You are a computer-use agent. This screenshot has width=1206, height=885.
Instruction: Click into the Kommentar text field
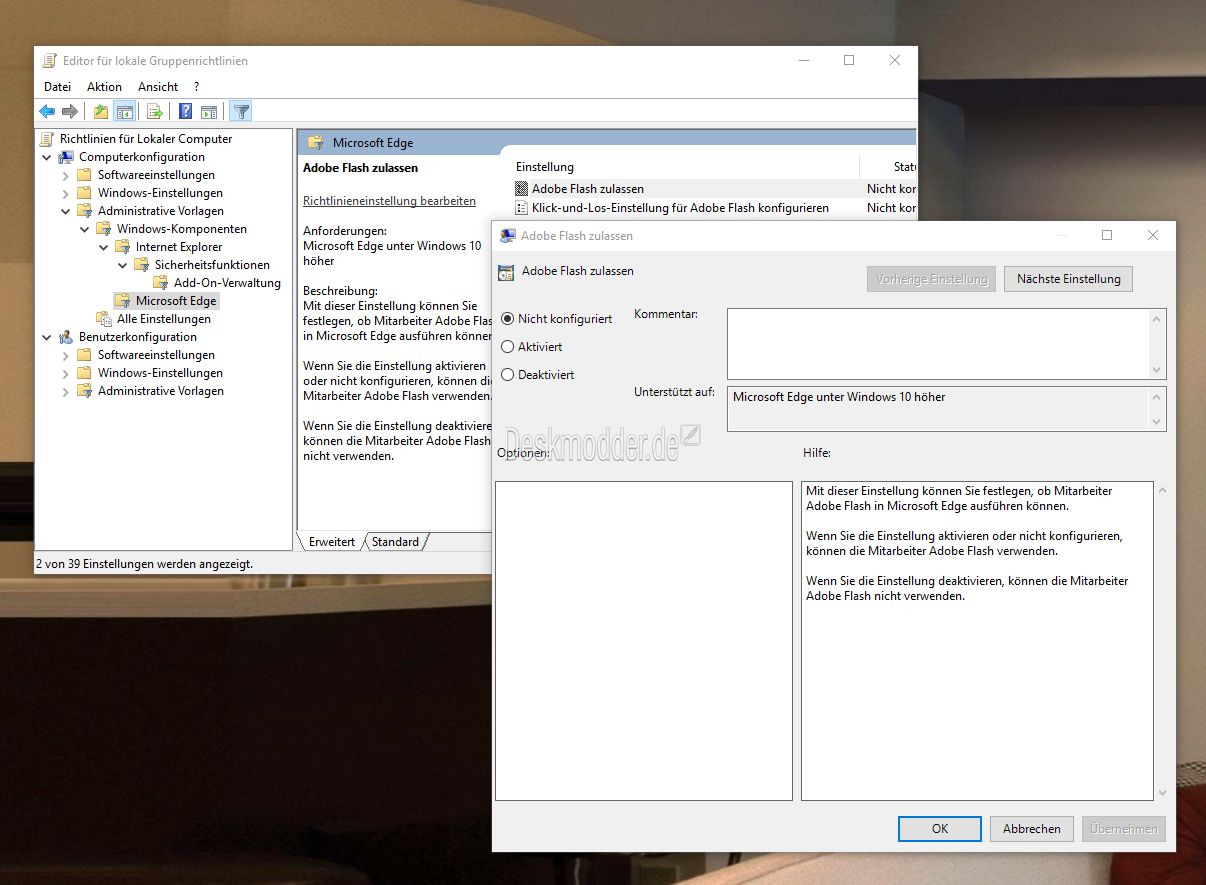(938, 343)
